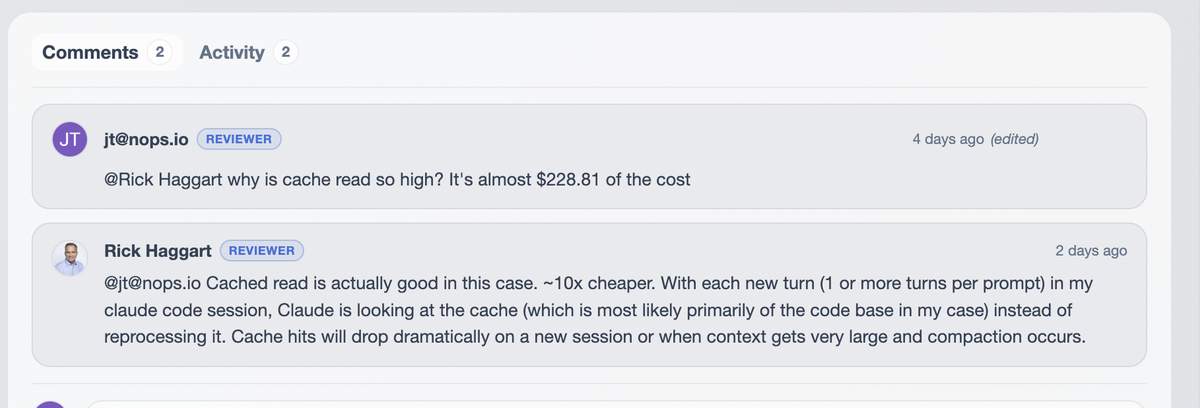Click the @jt@nops.io mention in reply
Image resolution: width=1200 pixels, height=408 pixels.
(153, 281)
